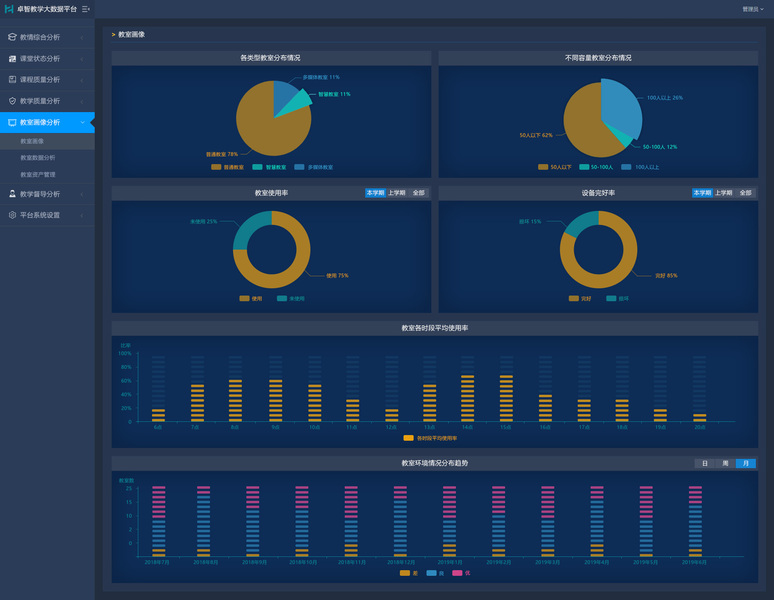Toggle the 完好 legend item
This screenshot has width=774, height=600.
580,299
